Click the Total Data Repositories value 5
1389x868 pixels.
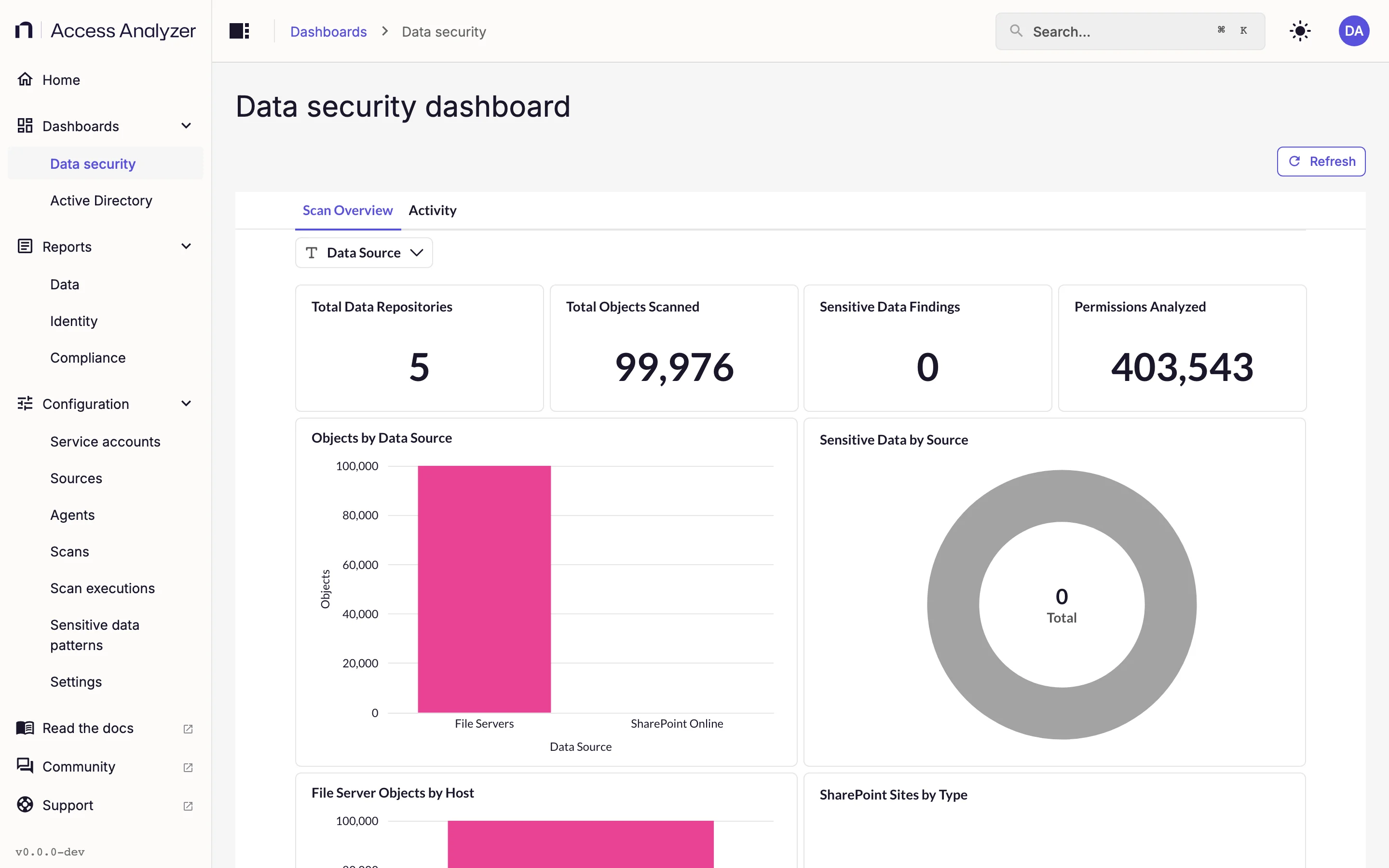(419, 367)
